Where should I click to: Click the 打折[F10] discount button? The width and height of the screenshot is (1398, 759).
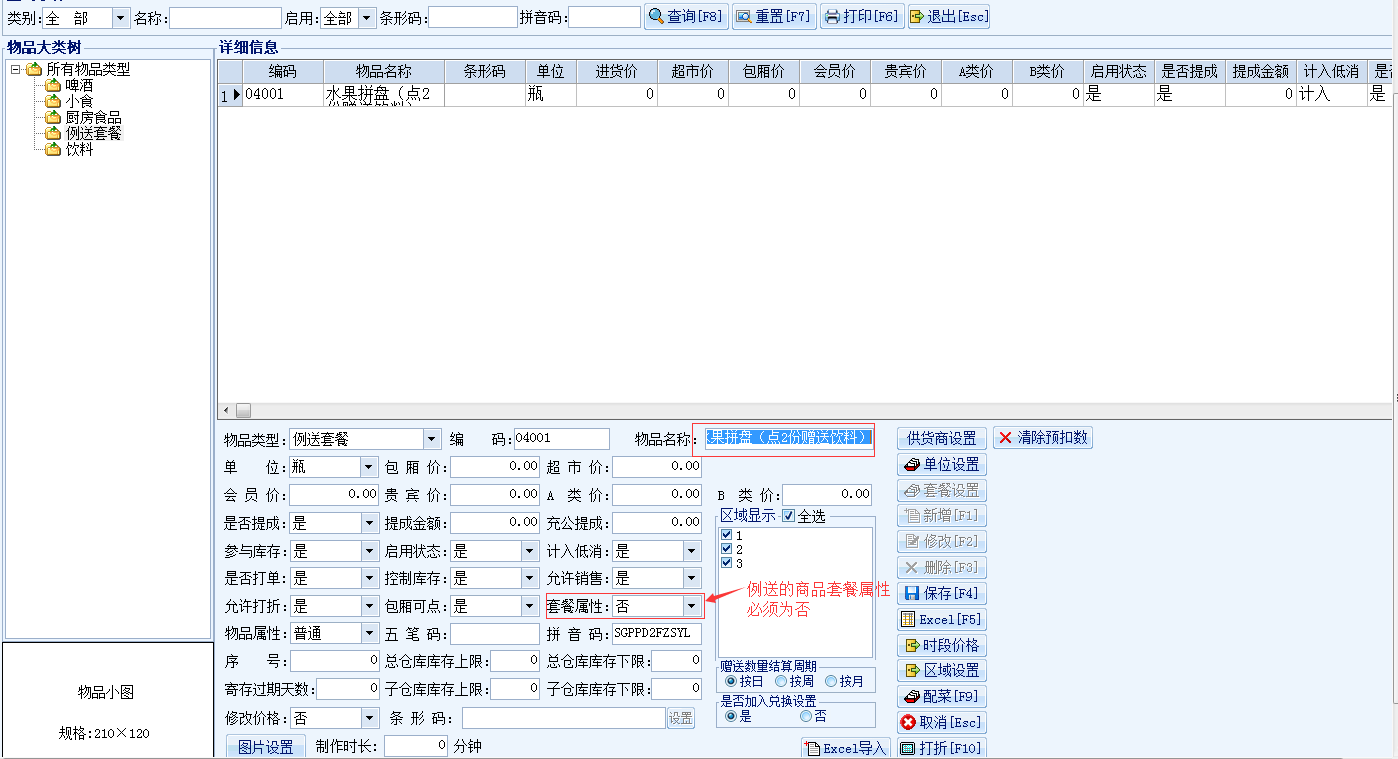click(x=942, y=748)
